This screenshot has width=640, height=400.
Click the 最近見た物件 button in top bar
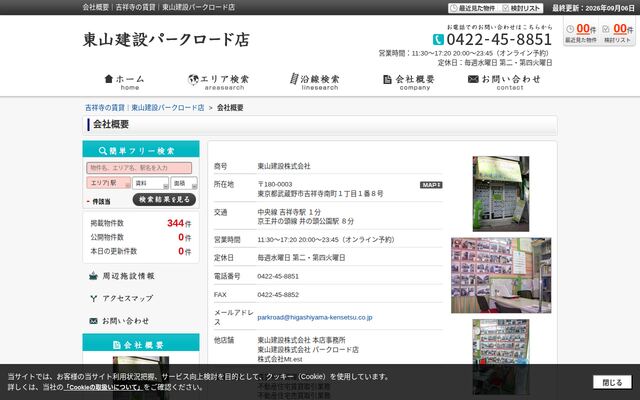click(x=473, y=8)
